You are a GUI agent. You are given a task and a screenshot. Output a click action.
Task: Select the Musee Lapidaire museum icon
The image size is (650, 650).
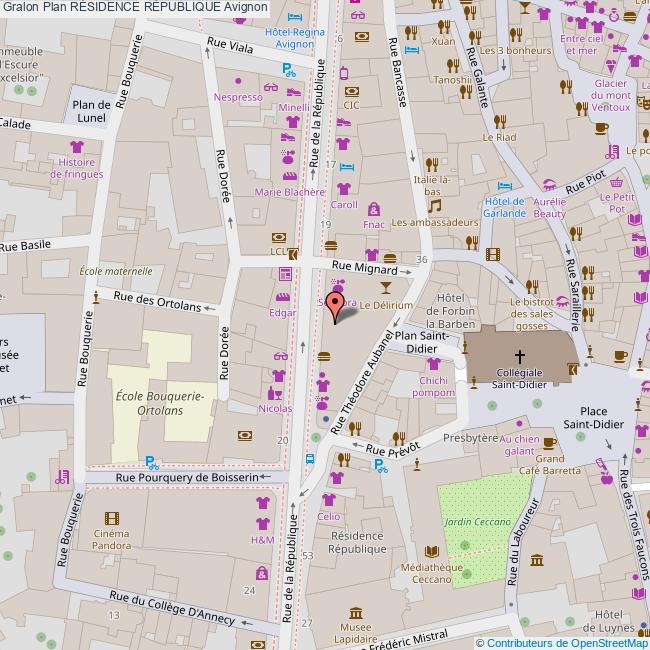[356, 613]
